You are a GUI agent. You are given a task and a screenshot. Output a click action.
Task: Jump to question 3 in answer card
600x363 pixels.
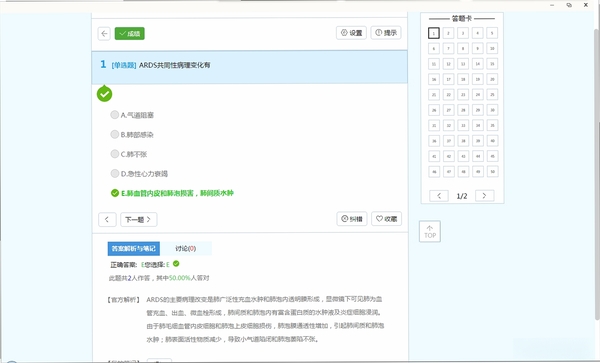463,33
